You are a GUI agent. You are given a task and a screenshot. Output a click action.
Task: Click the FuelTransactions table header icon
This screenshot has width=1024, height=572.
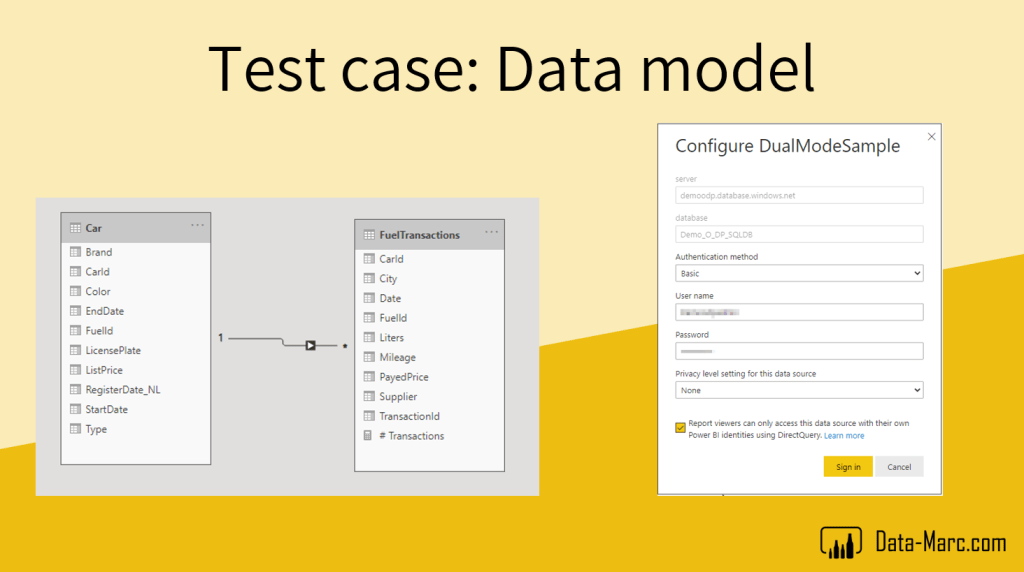pyautogui.click(x=369, y=235)
